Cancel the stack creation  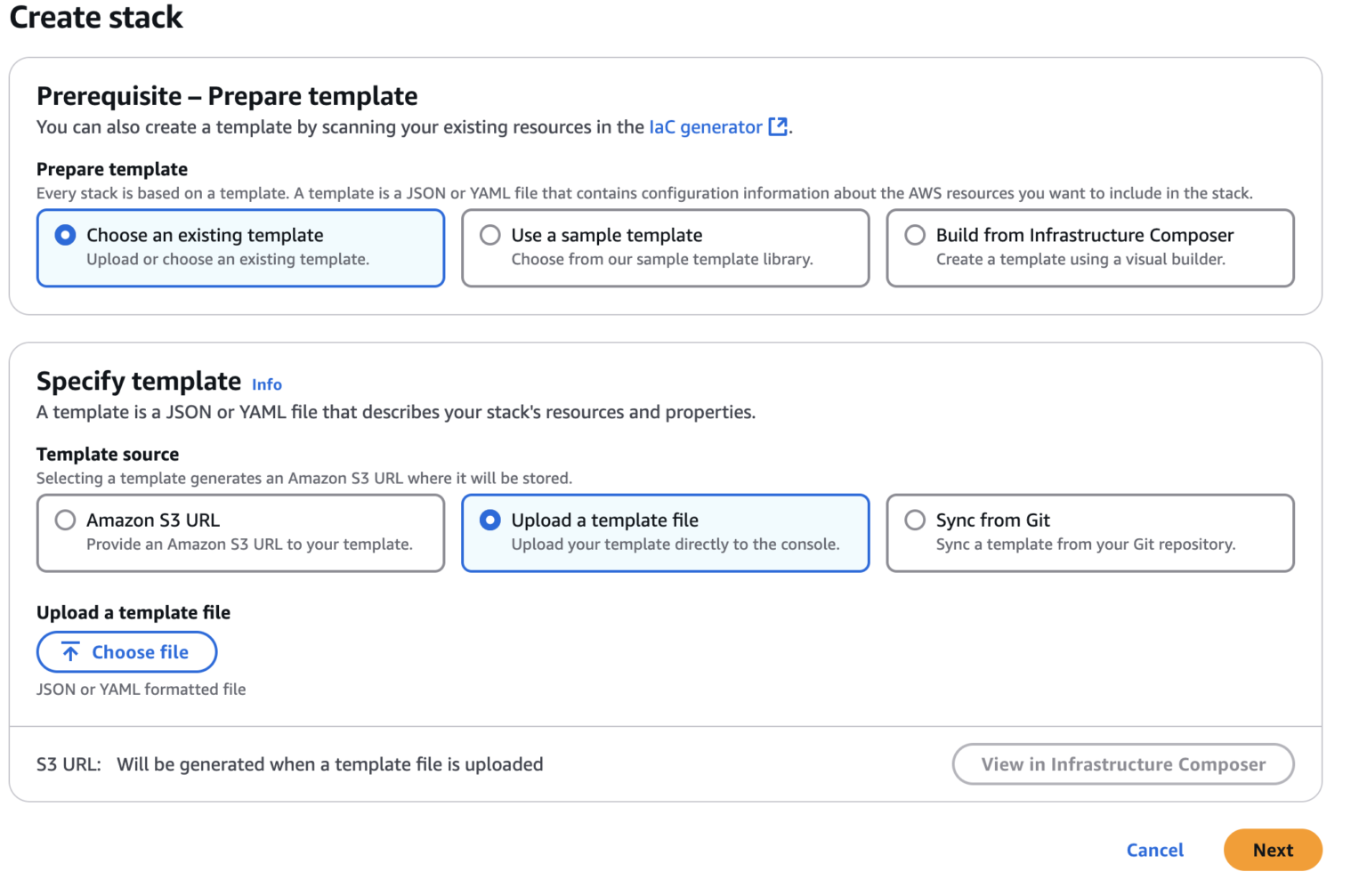click(x=1154, y=850)
